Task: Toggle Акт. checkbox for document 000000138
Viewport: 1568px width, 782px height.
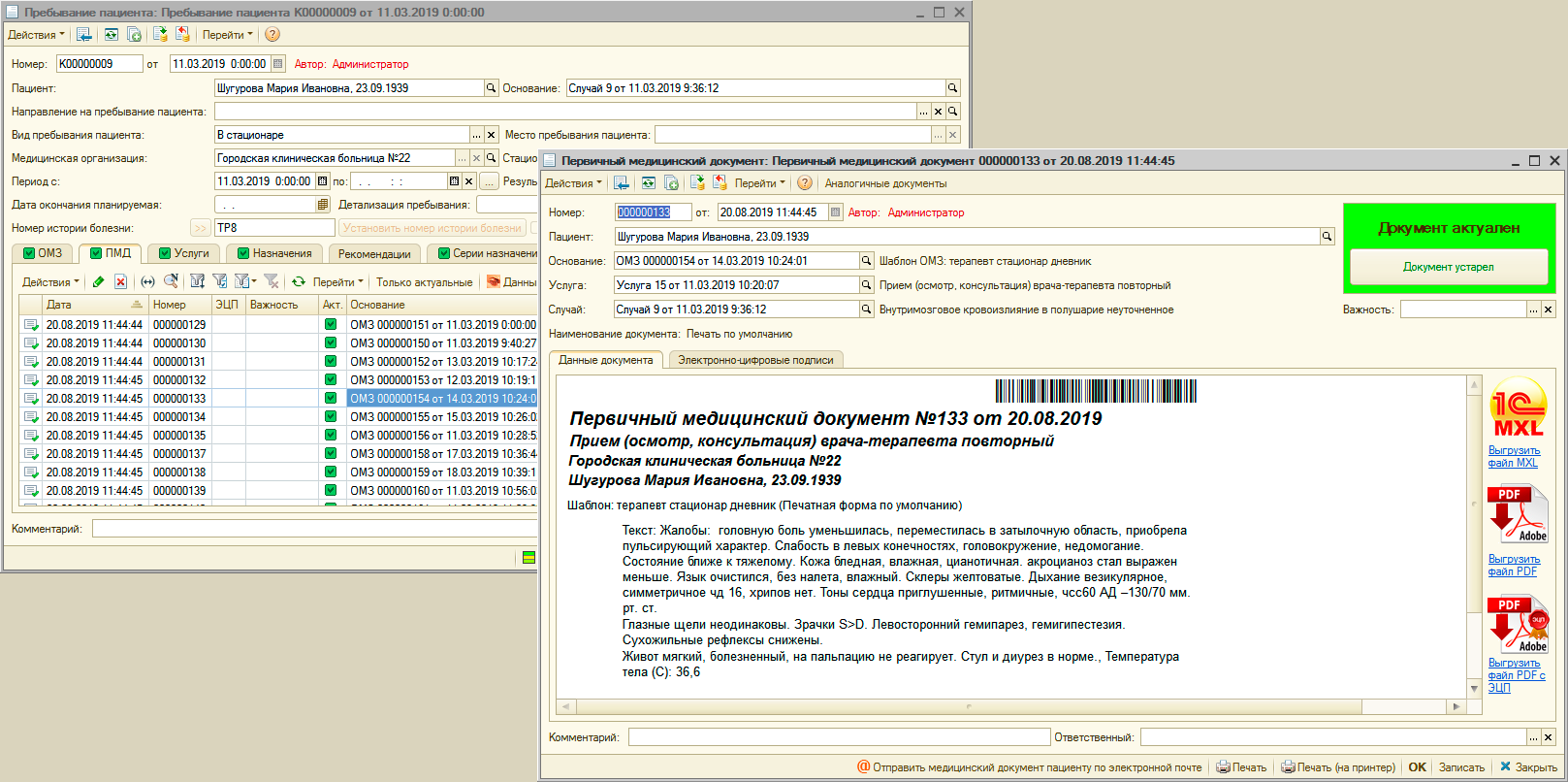Action: [x=331, y=472]
